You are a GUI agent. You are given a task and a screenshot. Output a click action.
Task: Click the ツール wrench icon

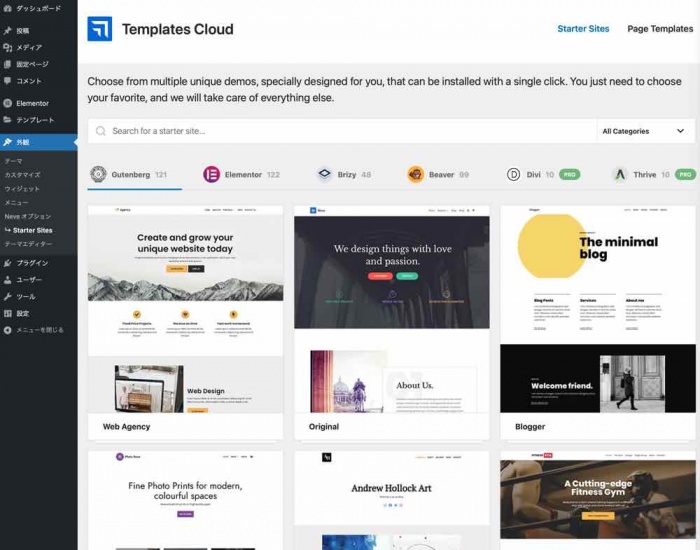point(7,296)
